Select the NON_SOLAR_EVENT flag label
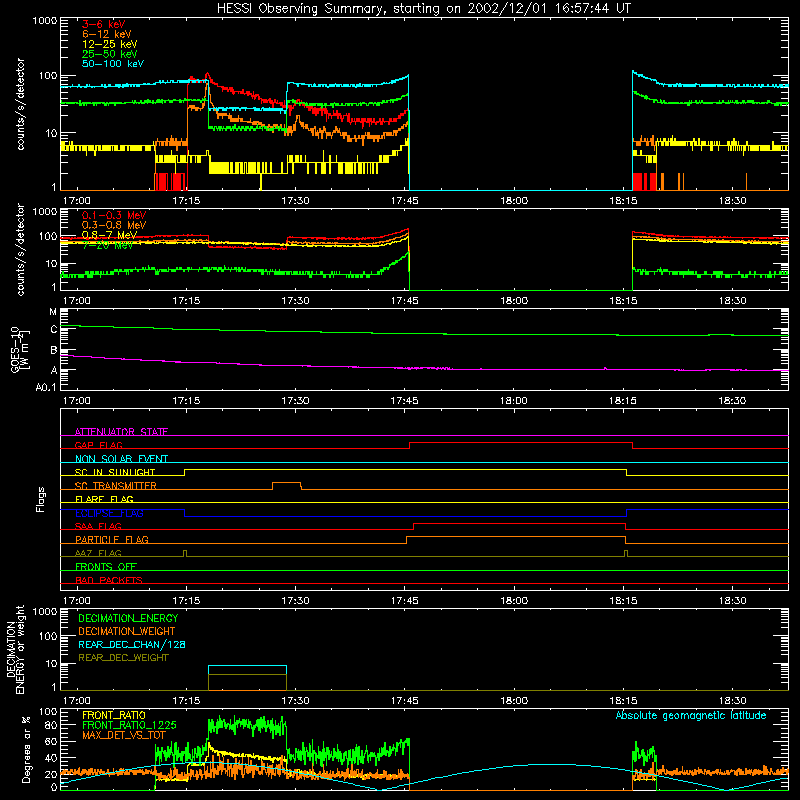Viewport: 800px width, 800px height. [121, 459]
